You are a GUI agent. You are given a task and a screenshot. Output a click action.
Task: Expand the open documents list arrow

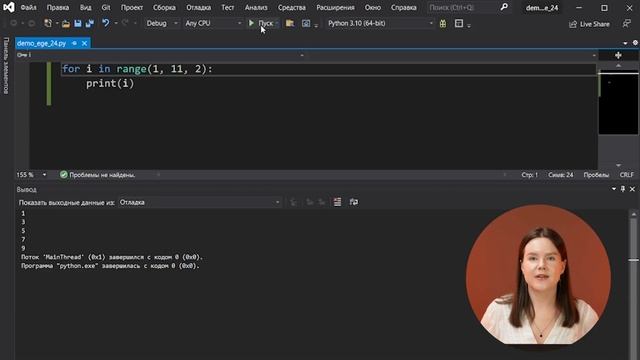(x=625, y=43)
